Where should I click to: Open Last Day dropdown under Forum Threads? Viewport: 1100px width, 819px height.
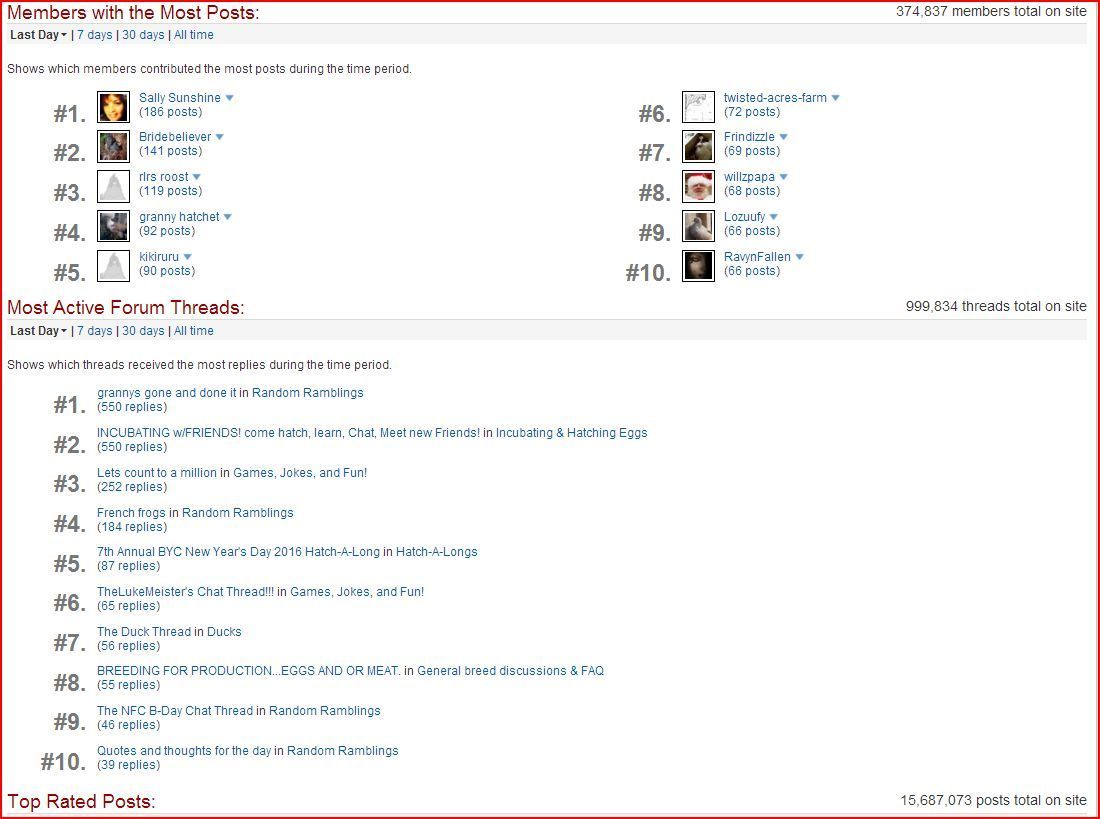pyautogui.click(x=38, y=331)
